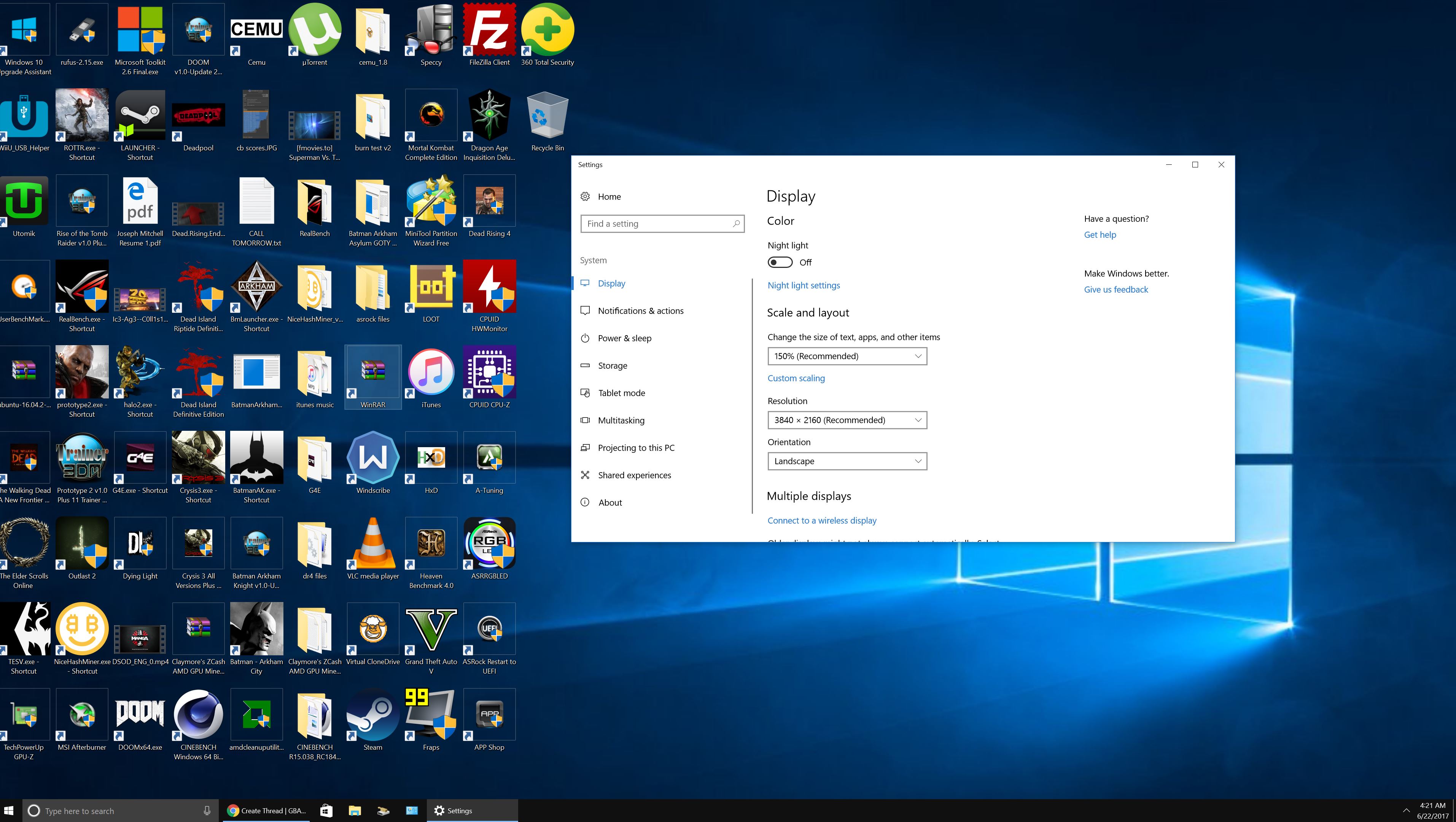Click the Custom scaling link
1456x822 pixels.
[796, 378]
